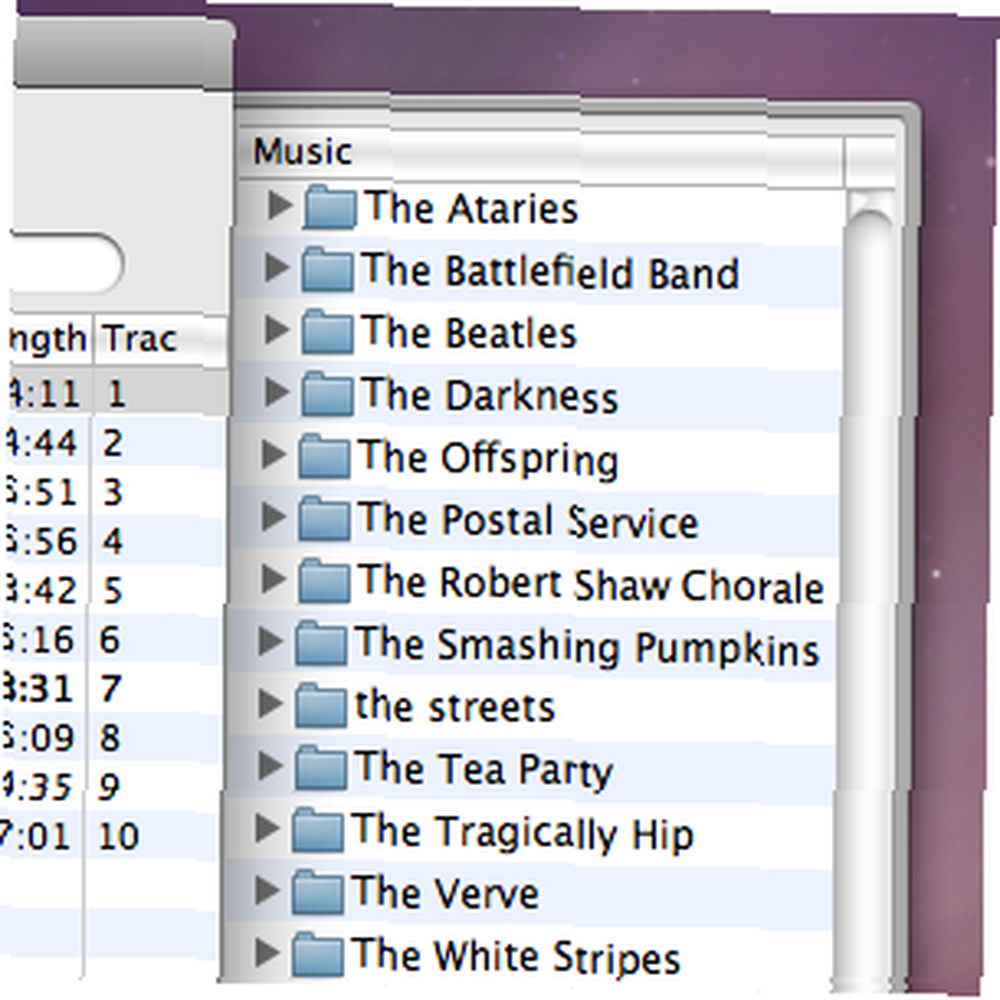Select 'The Verve' row text

pos(445,893)
